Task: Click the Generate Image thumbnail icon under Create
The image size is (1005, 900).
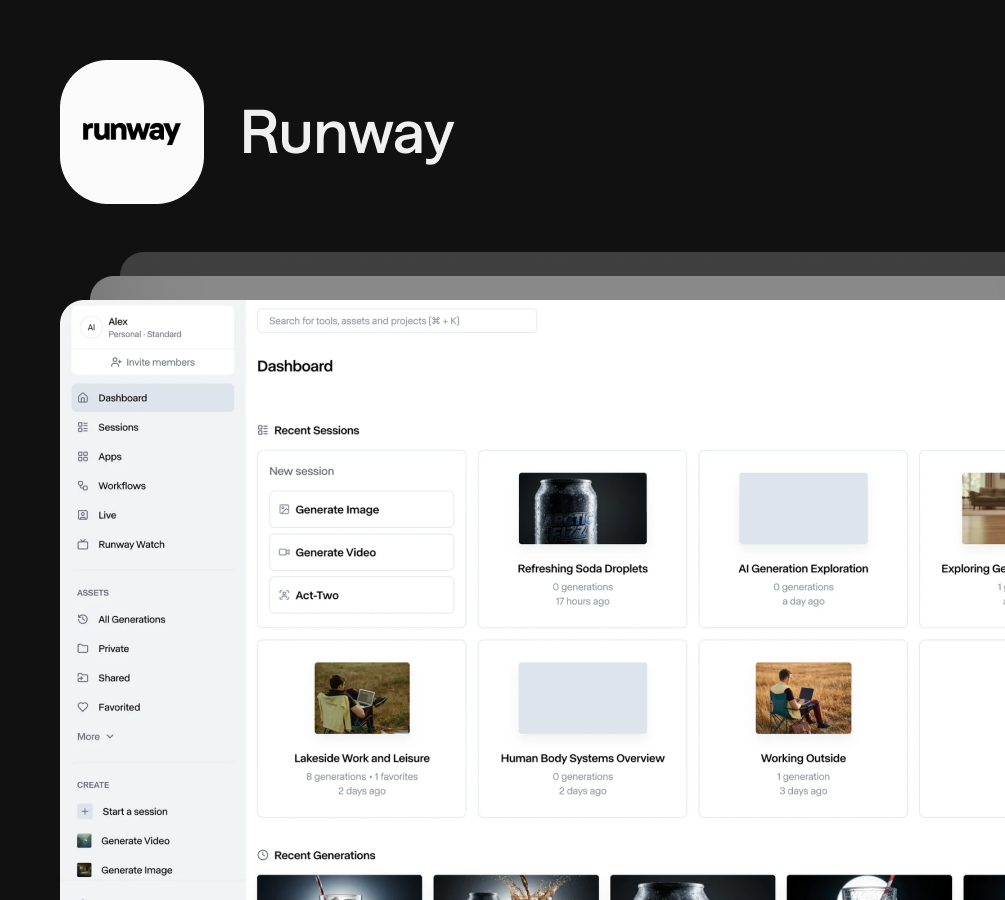Action: [x=84, y=870]
